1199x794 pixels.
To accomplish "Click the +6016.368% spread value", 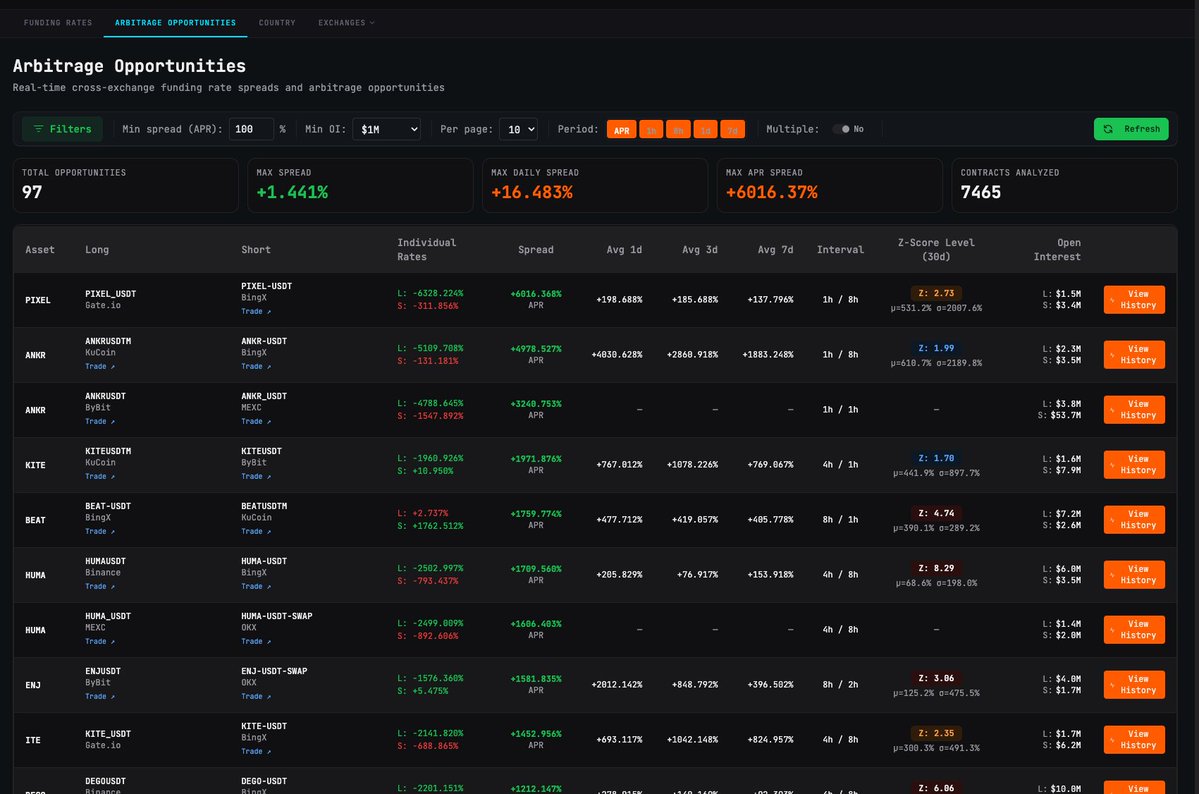I will tap(536, 294).
